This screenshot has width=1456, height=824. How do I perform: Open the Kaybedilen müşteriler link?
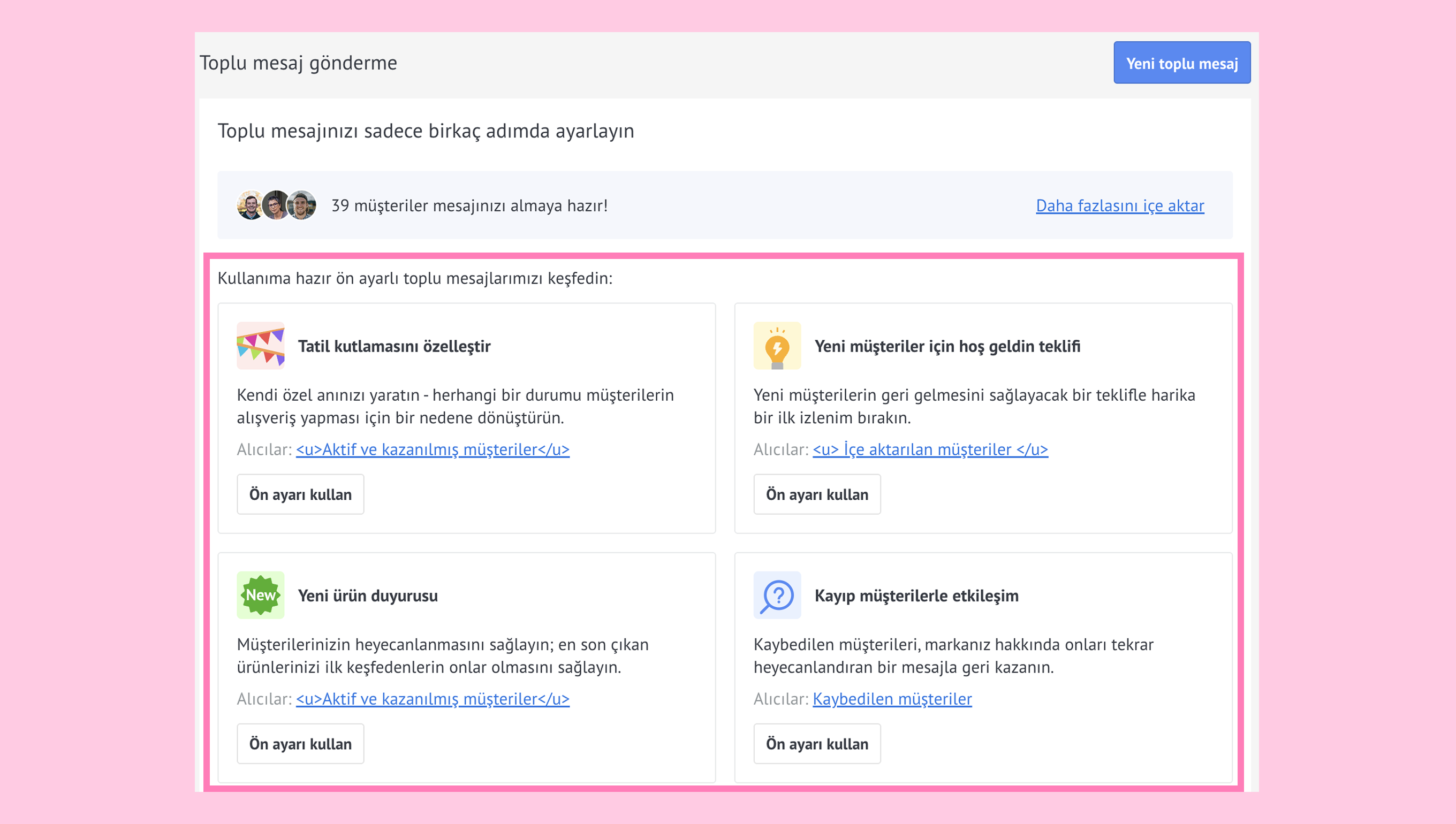coord(892,699)
